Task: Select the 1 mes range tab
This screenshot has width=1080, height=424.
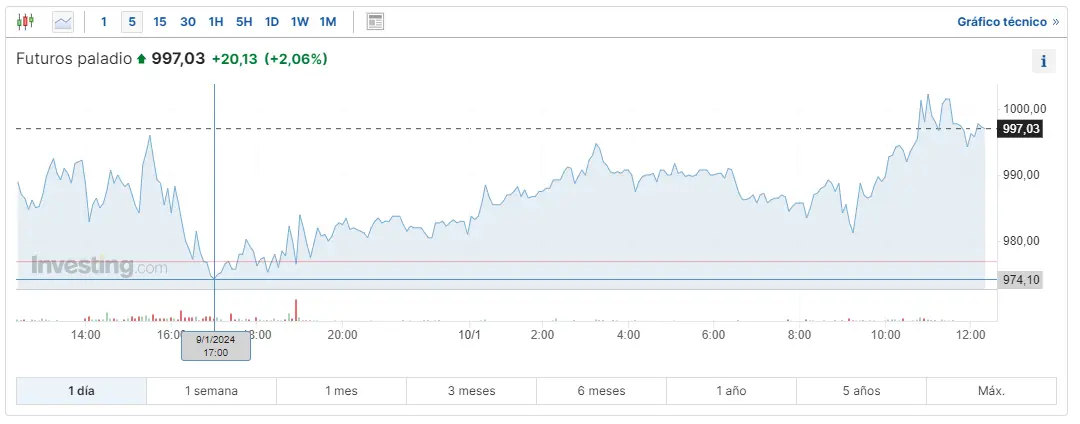Action: point(341,391)
